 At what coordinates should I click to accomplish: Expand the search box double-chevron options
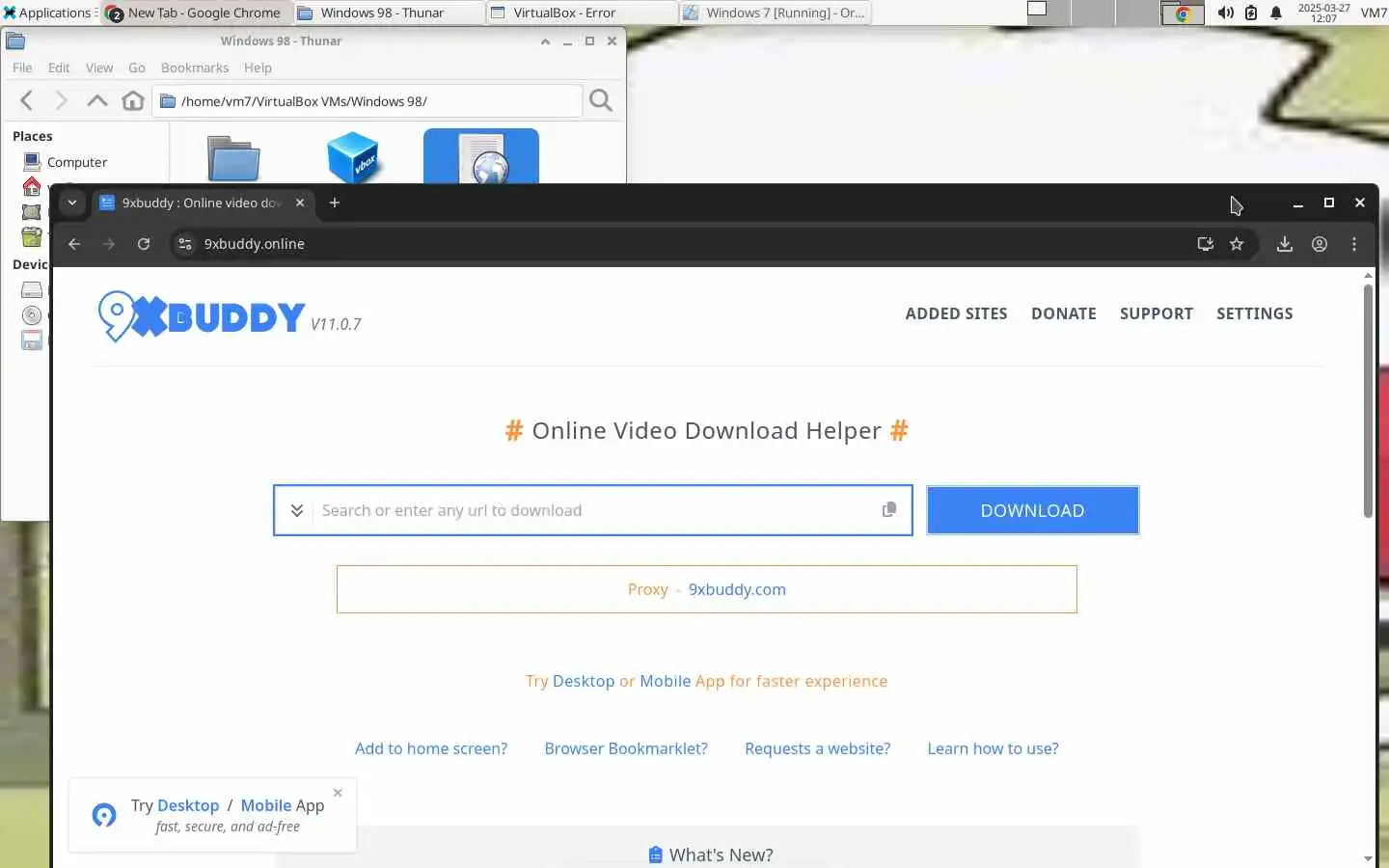tap(297, 510)
